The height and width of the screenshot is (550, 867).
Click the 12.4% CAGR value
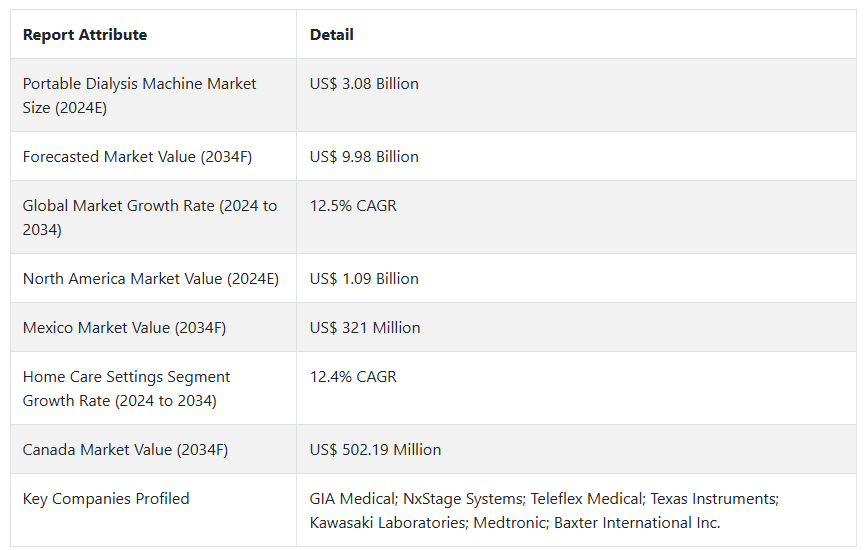pos(353,377)
